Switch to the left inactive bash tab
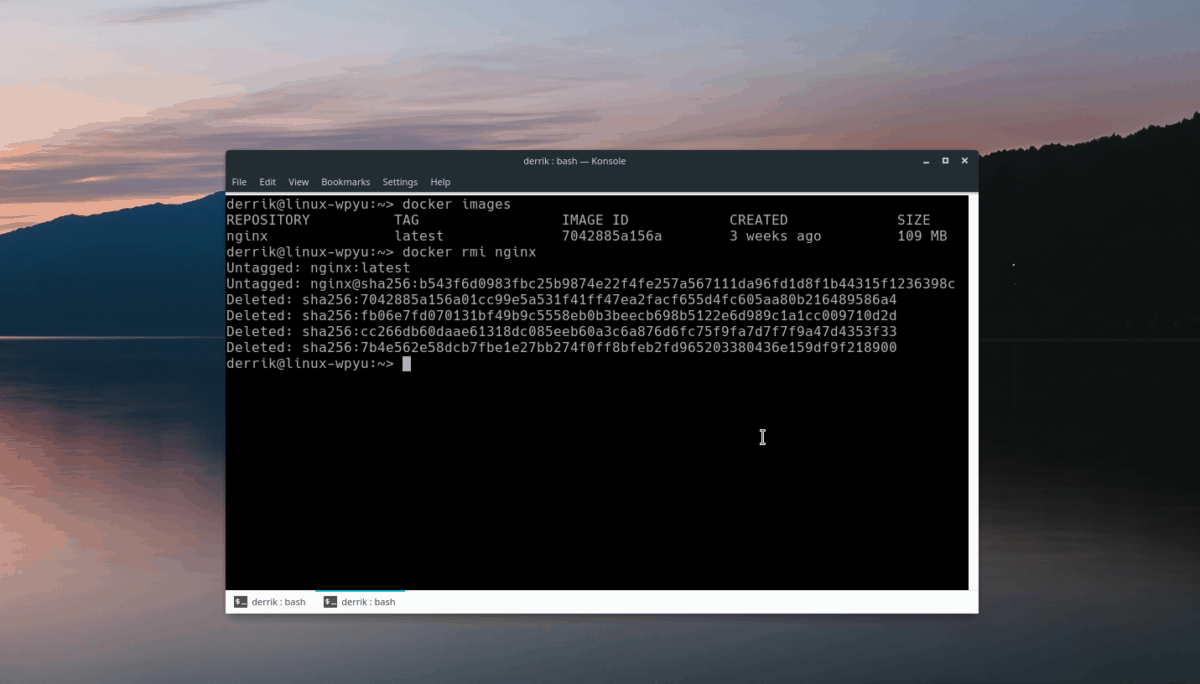This screenshot has width=1200, height=684. tap(270, 602)
